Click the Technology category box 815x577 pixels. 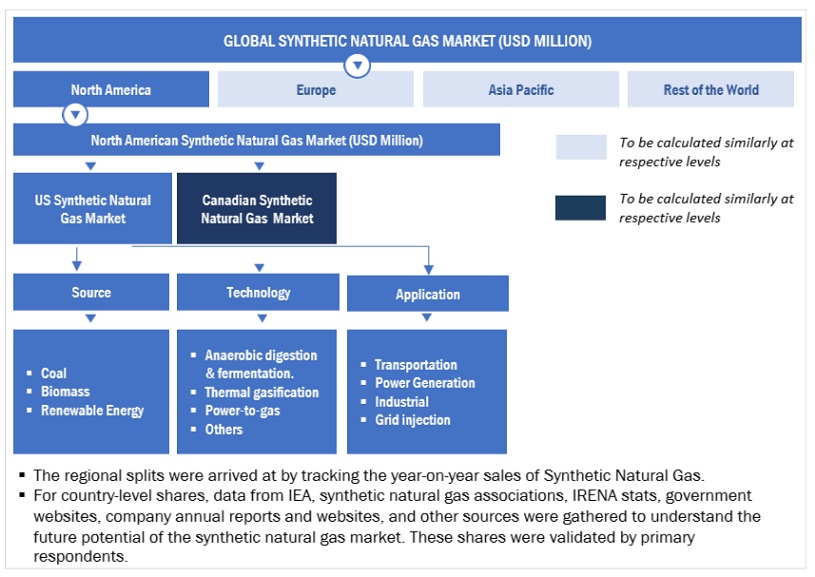click(258, 293)
